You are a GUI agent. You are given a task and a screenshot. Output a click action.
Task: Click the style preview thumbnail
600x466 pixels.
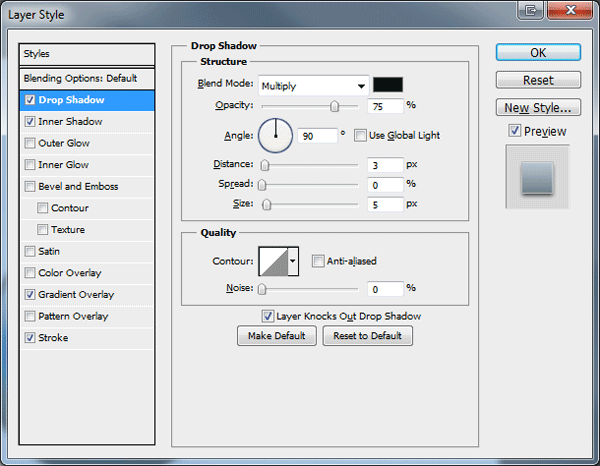[538, 177]
